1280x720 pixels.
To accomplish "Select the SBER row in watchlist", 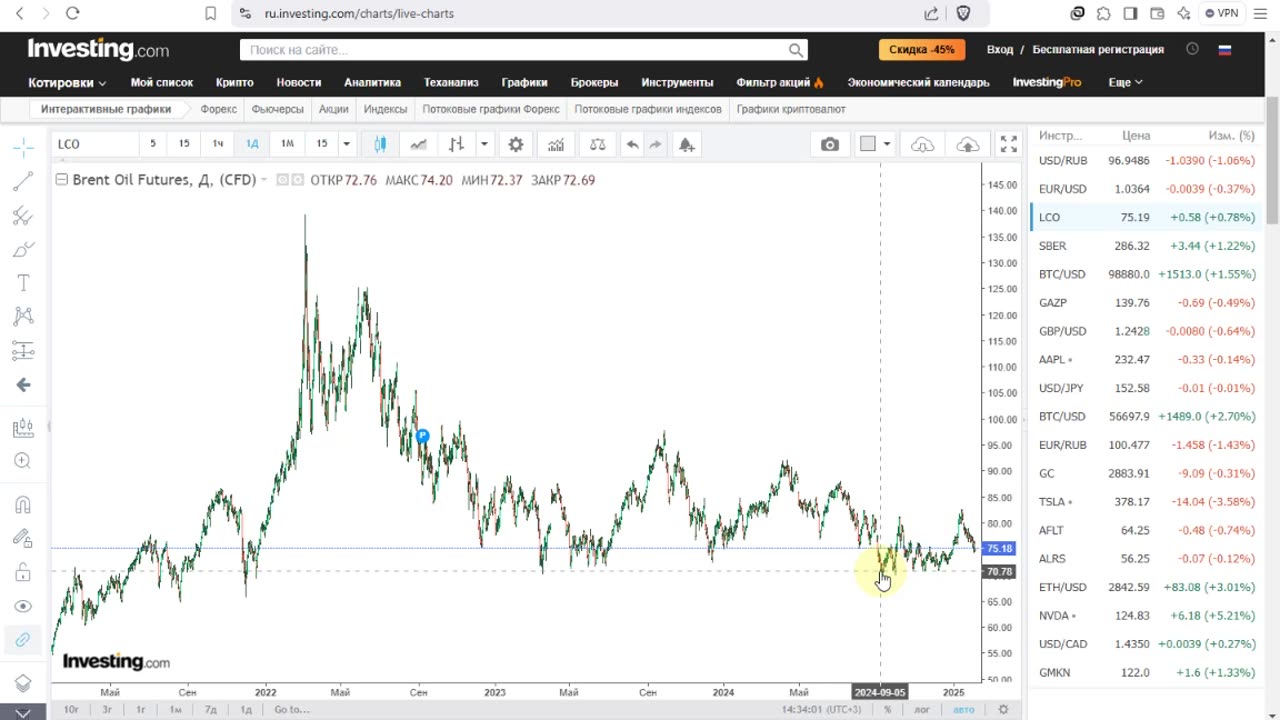I will point(1147,245).
